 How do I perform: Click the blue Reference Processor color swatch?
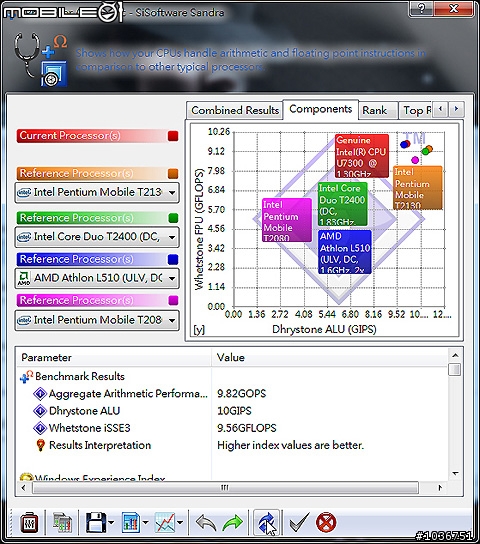pyautogui.click(x=173, y=259)
